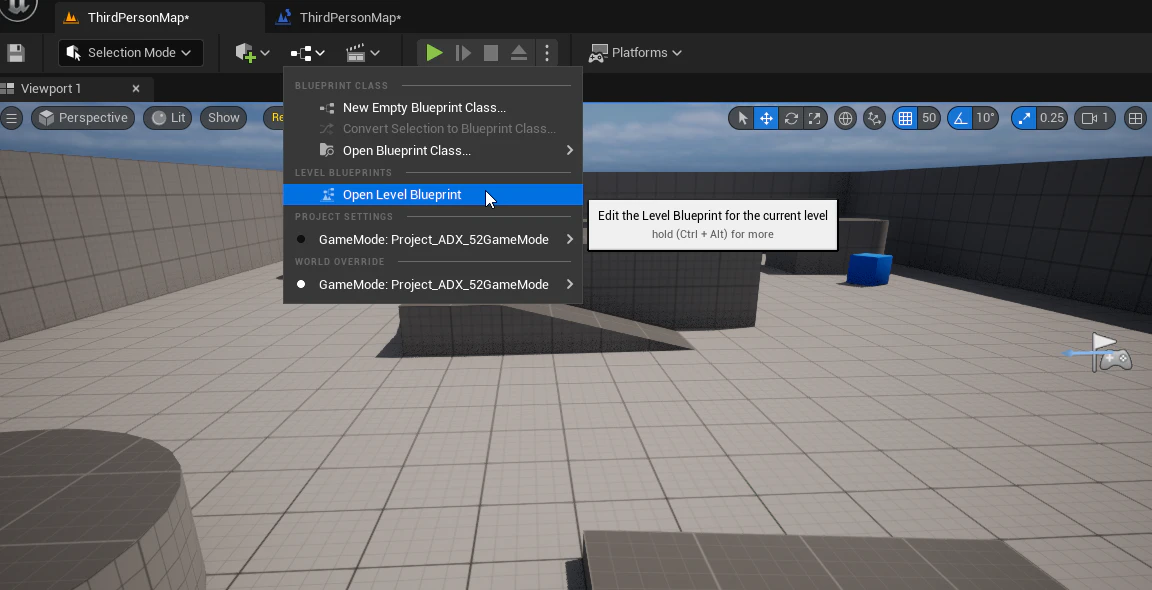This screenshot has height=590, width=1152.
Task: Choose New Empty Blueprint Class
Action: coord(433,108)
